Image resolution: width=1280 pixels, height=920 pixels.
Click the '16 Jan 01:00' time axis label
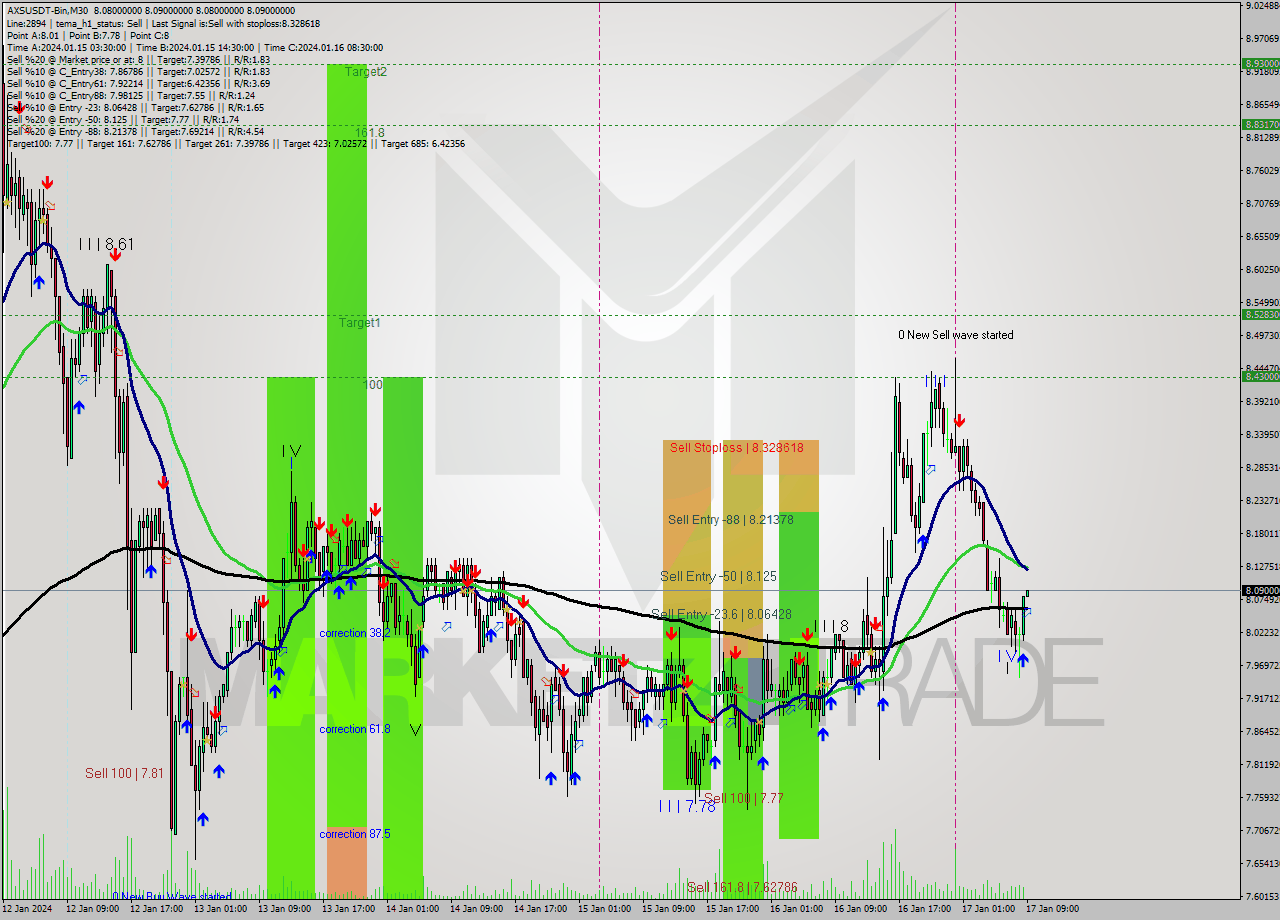pyautogui.click(x=797, y=909)
